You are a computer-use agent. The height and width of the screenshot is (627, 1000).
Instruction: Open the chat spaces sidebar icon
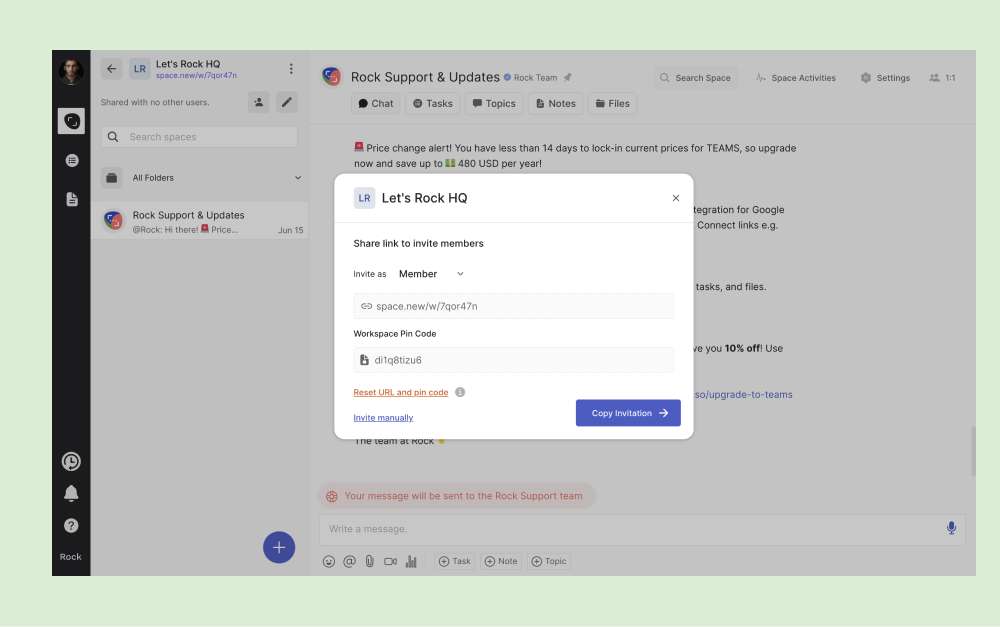[71, 121]
